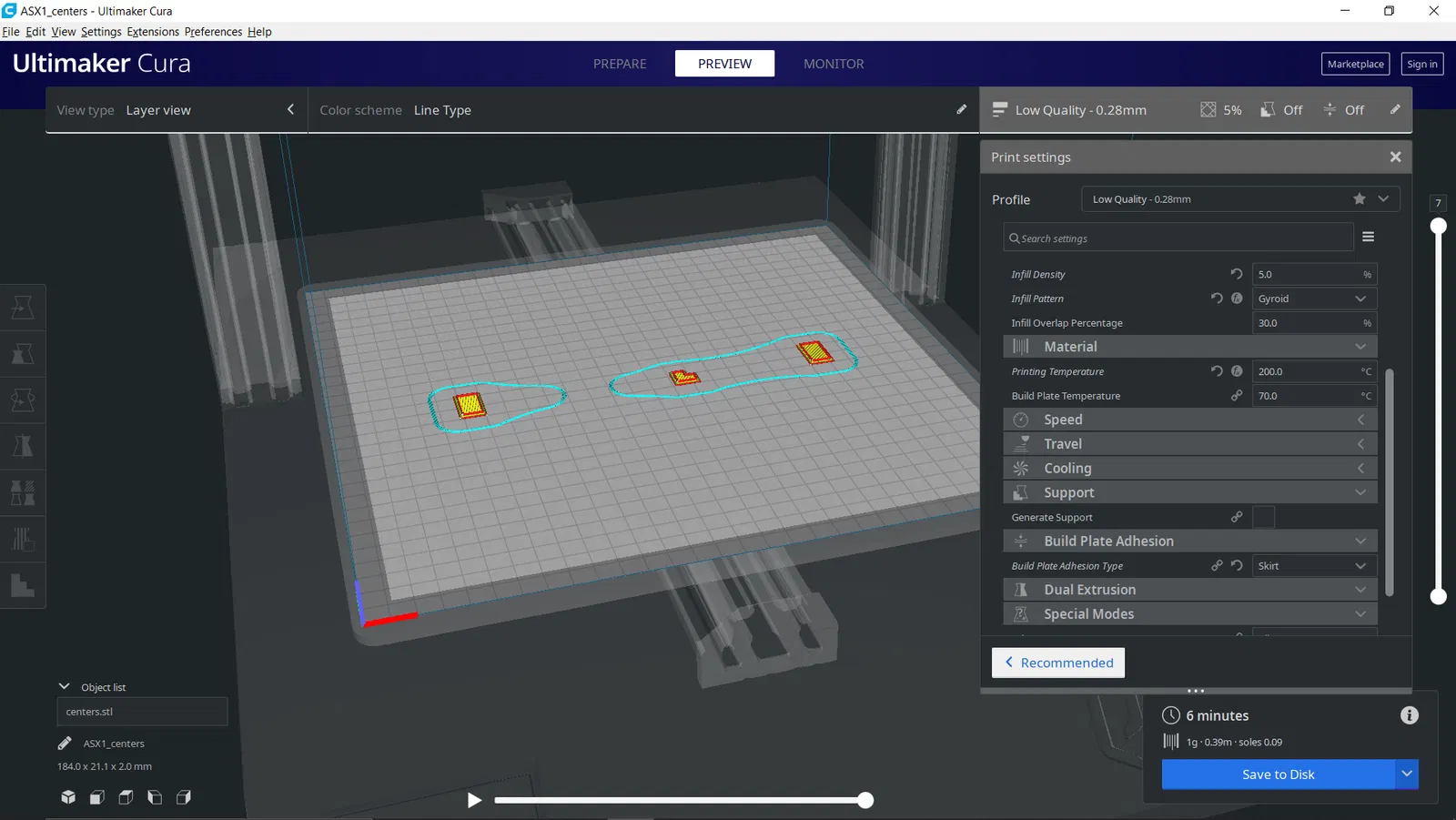
Task: Click the link icon for Build Plate Adhesion Type
Action: pyautogui.click(x=1217, y=565)
